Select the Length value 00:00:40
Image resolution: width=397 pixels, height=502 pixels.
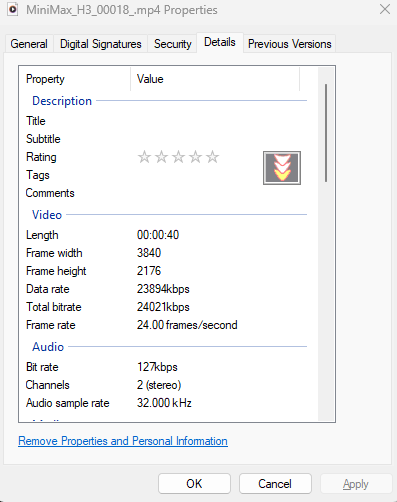pos(158,235)
